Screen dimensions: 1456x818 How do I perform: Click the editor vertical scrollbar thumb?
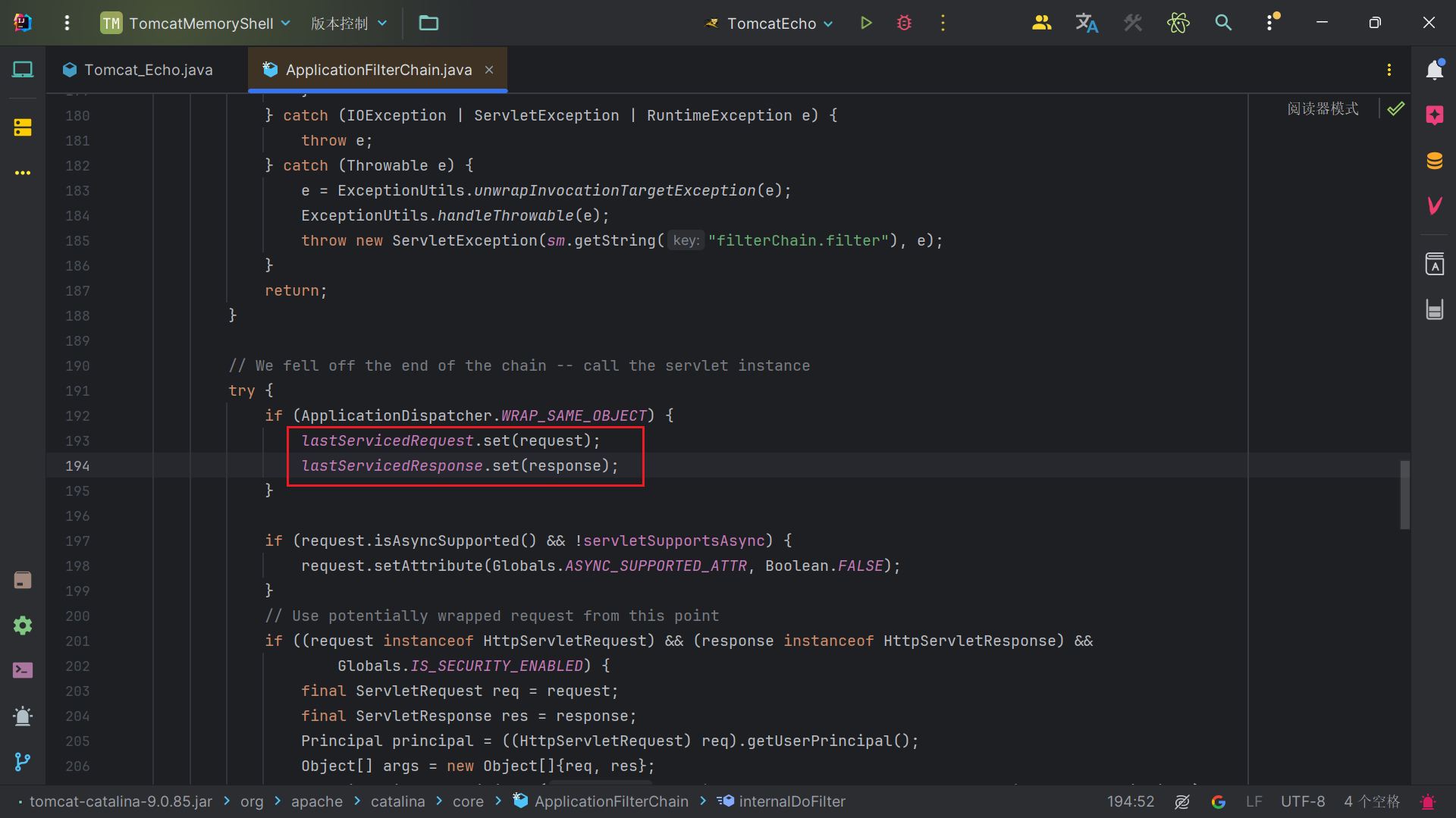tap(1404, 494)
